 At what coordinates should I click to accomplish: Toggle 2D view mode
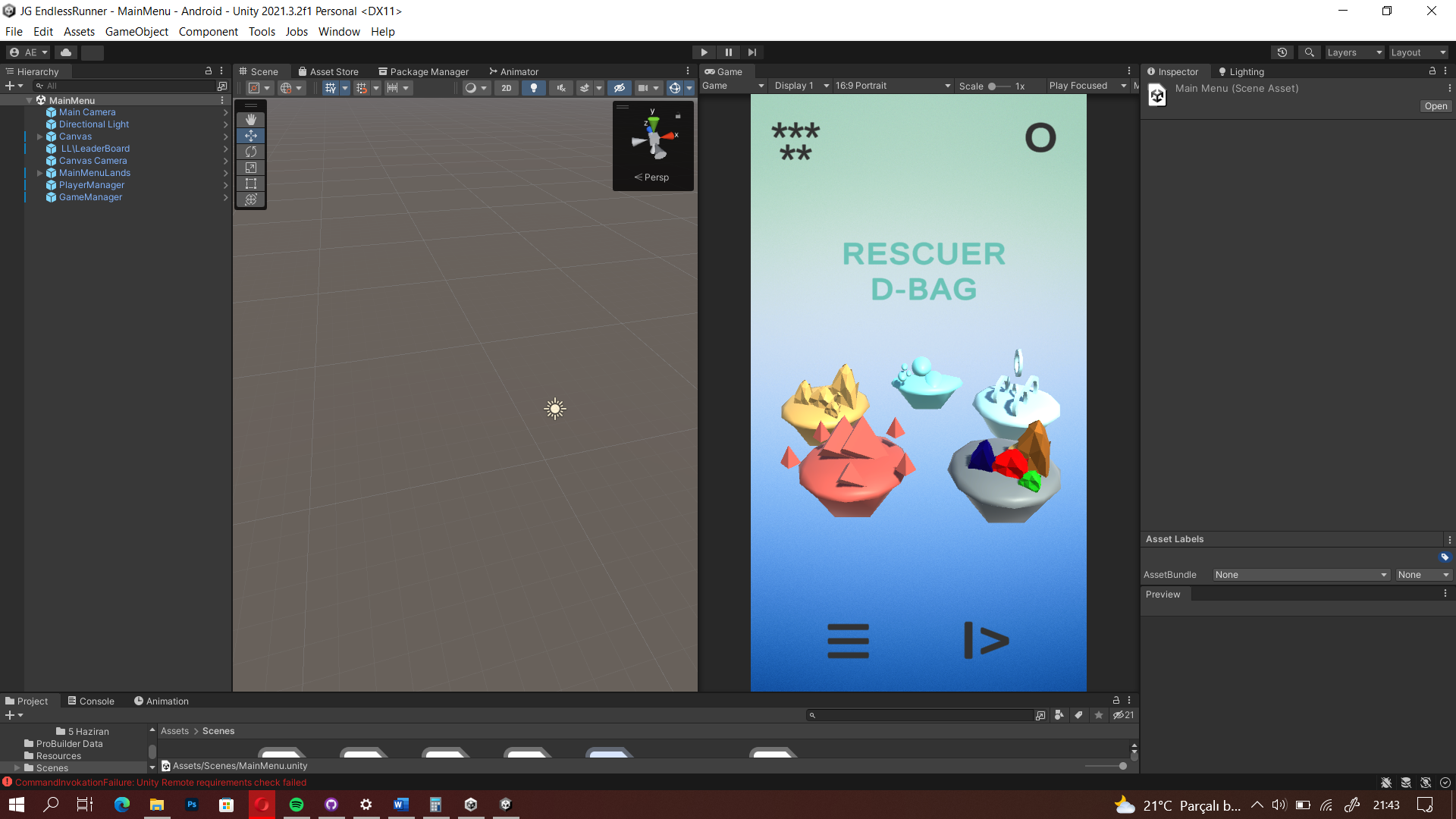point(506,88)
